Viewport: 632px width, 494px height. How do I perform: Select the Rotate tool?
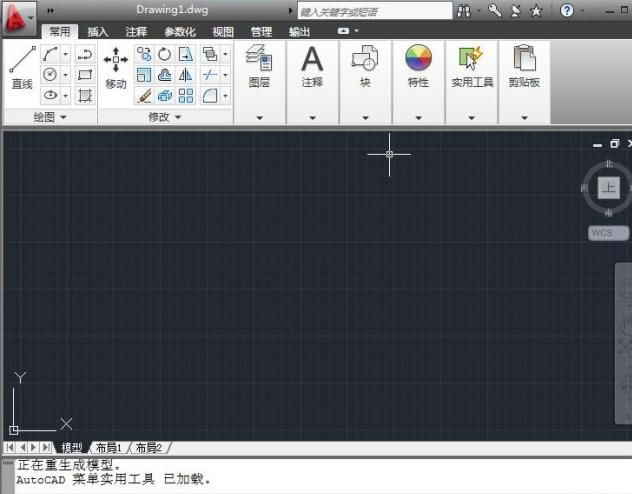click(x=164, y=54)
